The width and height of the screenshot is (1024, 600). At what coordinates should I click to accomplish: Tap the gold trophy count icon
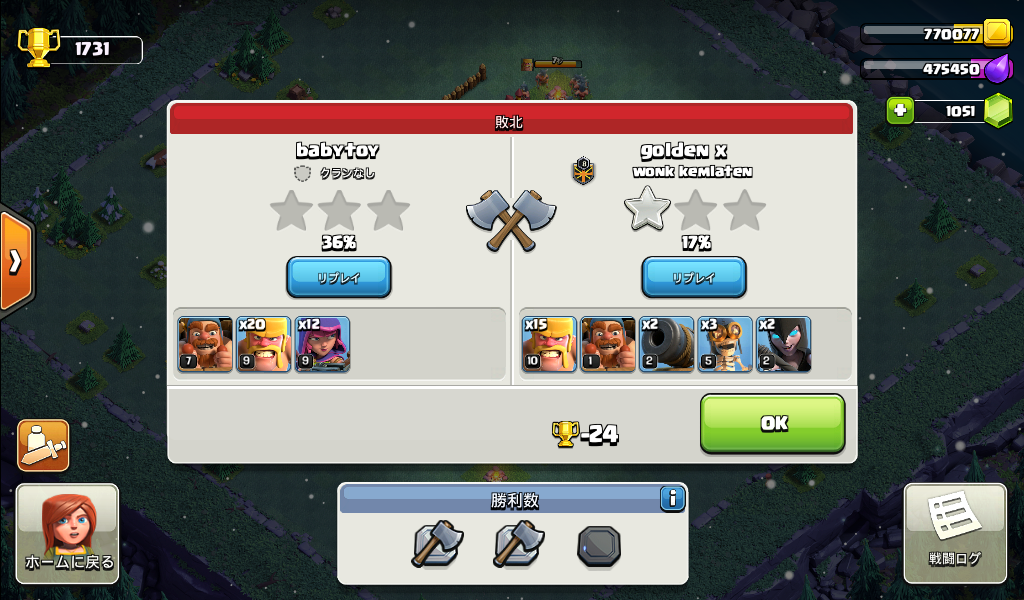[x=39, y=48]
